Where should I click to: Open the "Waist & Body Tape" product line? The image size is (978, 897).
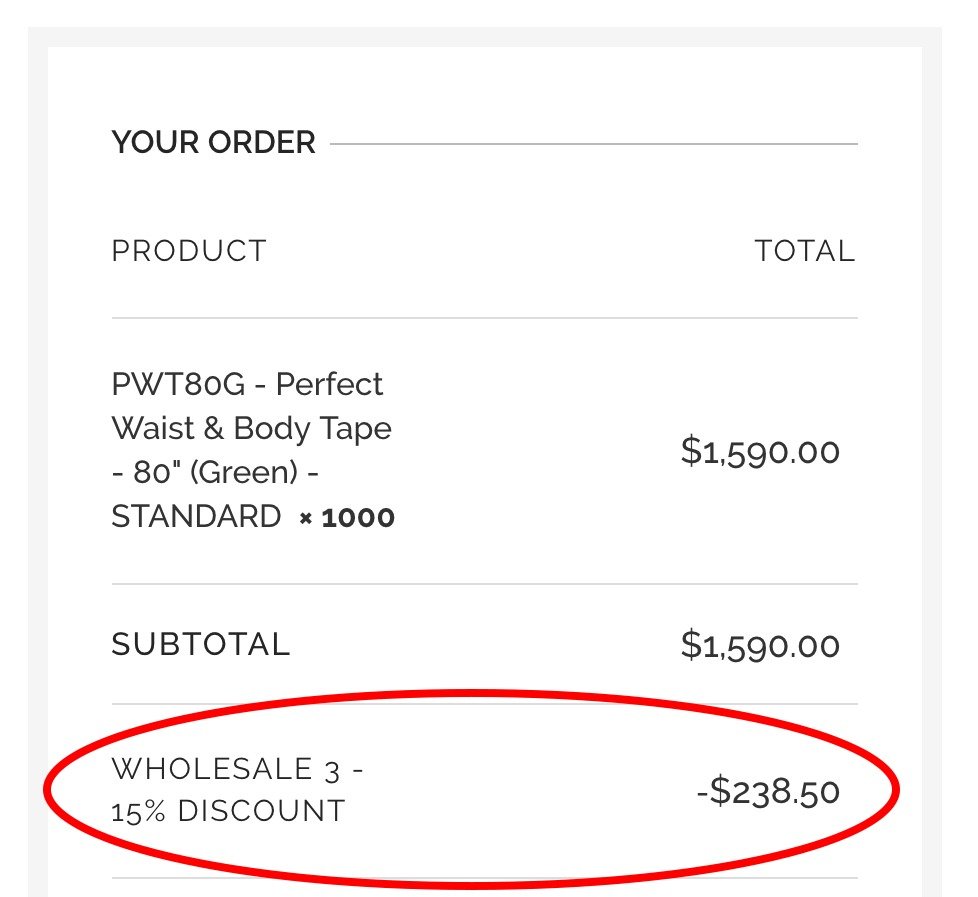pyautogui.click(x=251, y=428)
